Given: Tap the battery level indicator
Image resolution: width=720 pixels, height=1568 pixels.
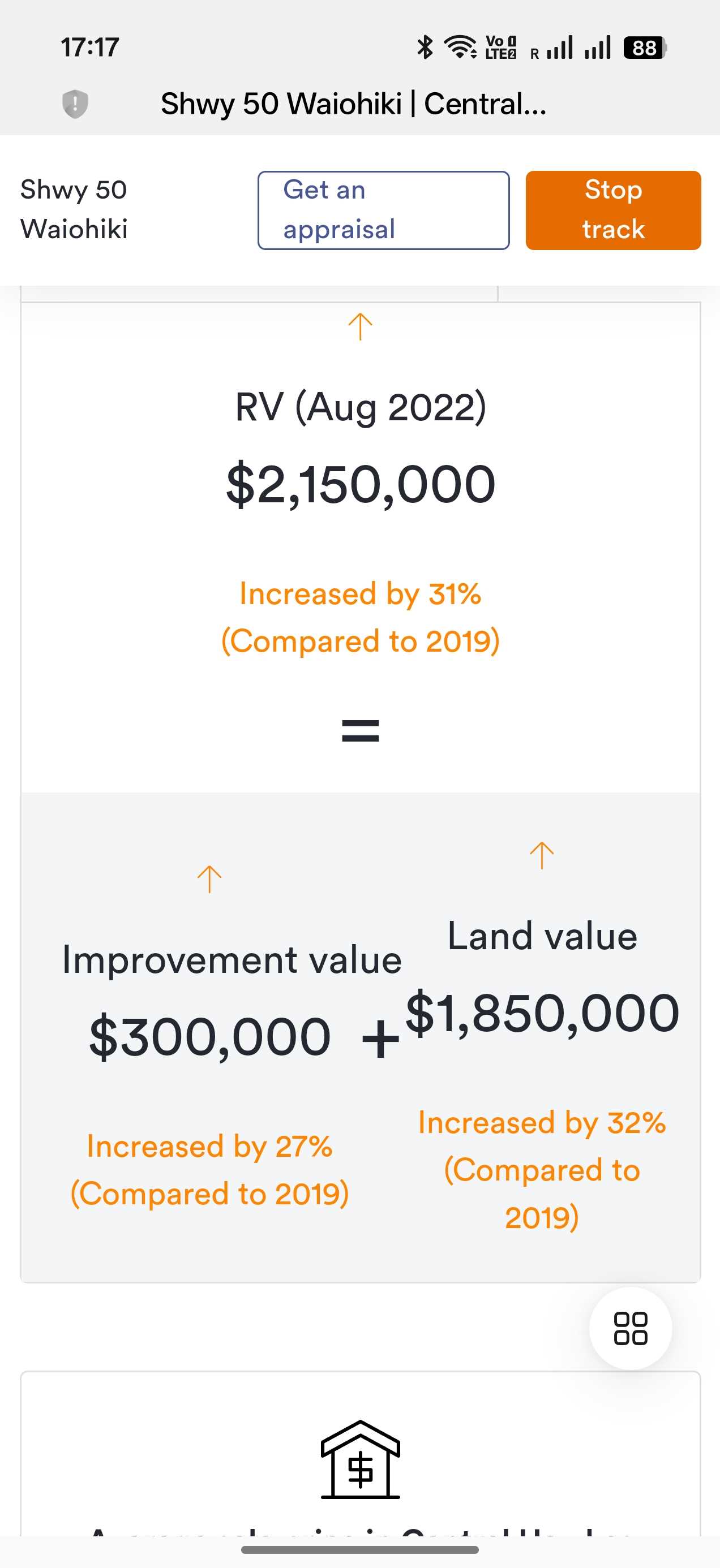Looking at the screenshot, I should pyautogui.click(x=645, y=48).
